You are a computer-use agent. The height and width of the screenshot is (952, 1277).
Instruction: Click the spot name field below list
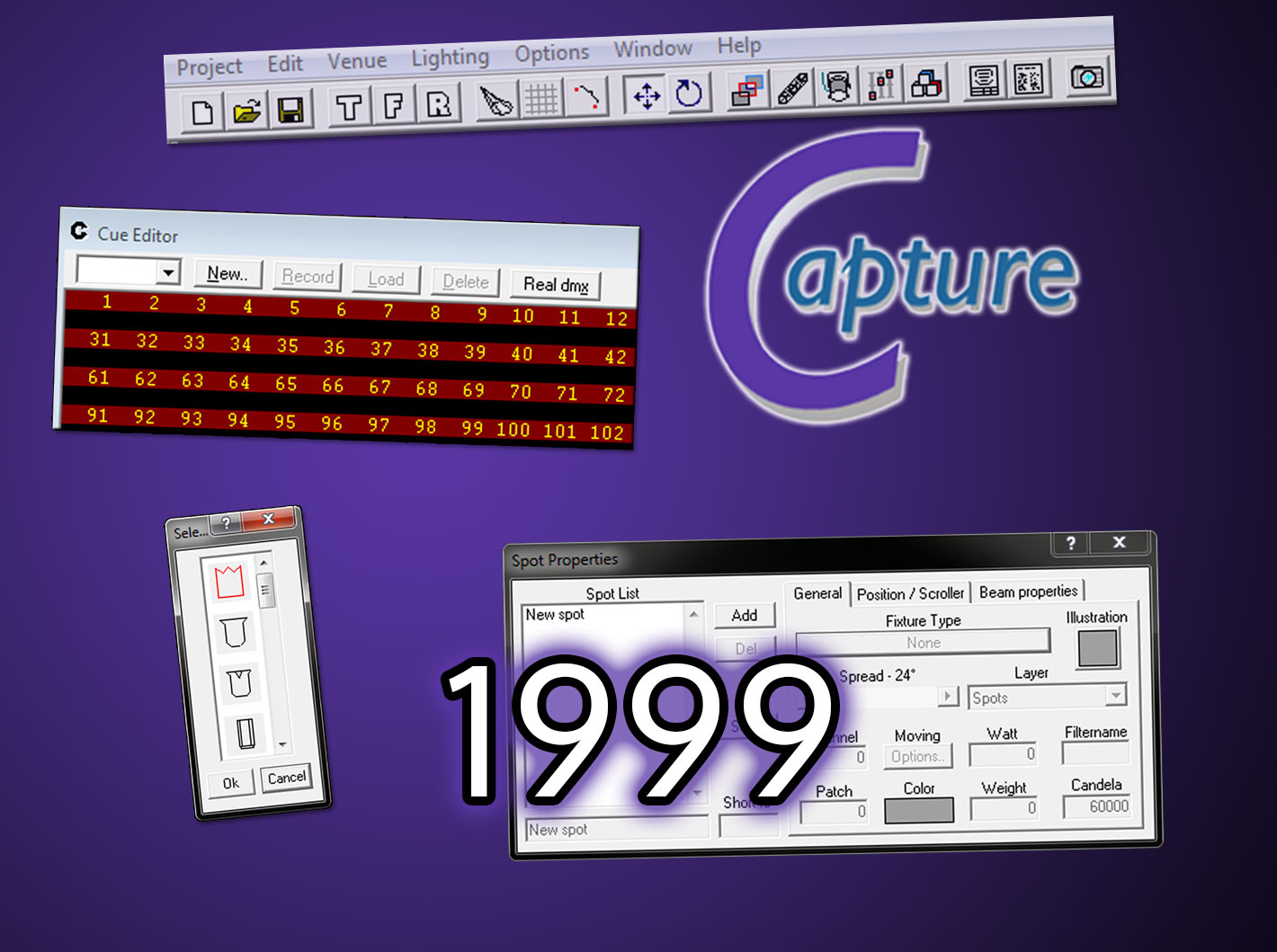[x=617, y=830]
